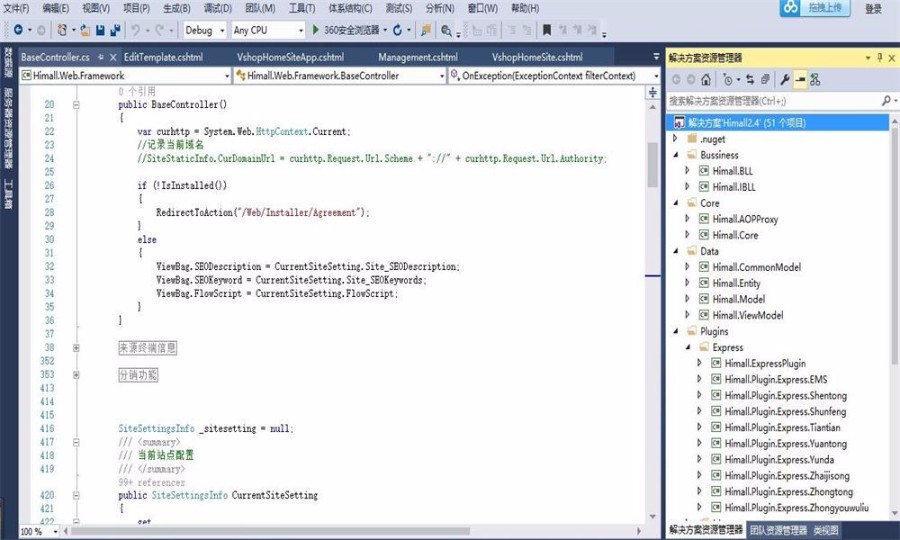Viewport: 900px width, 540px height.
Task: Click the green Start debugging arrow
Action: (x=316, y=31)
